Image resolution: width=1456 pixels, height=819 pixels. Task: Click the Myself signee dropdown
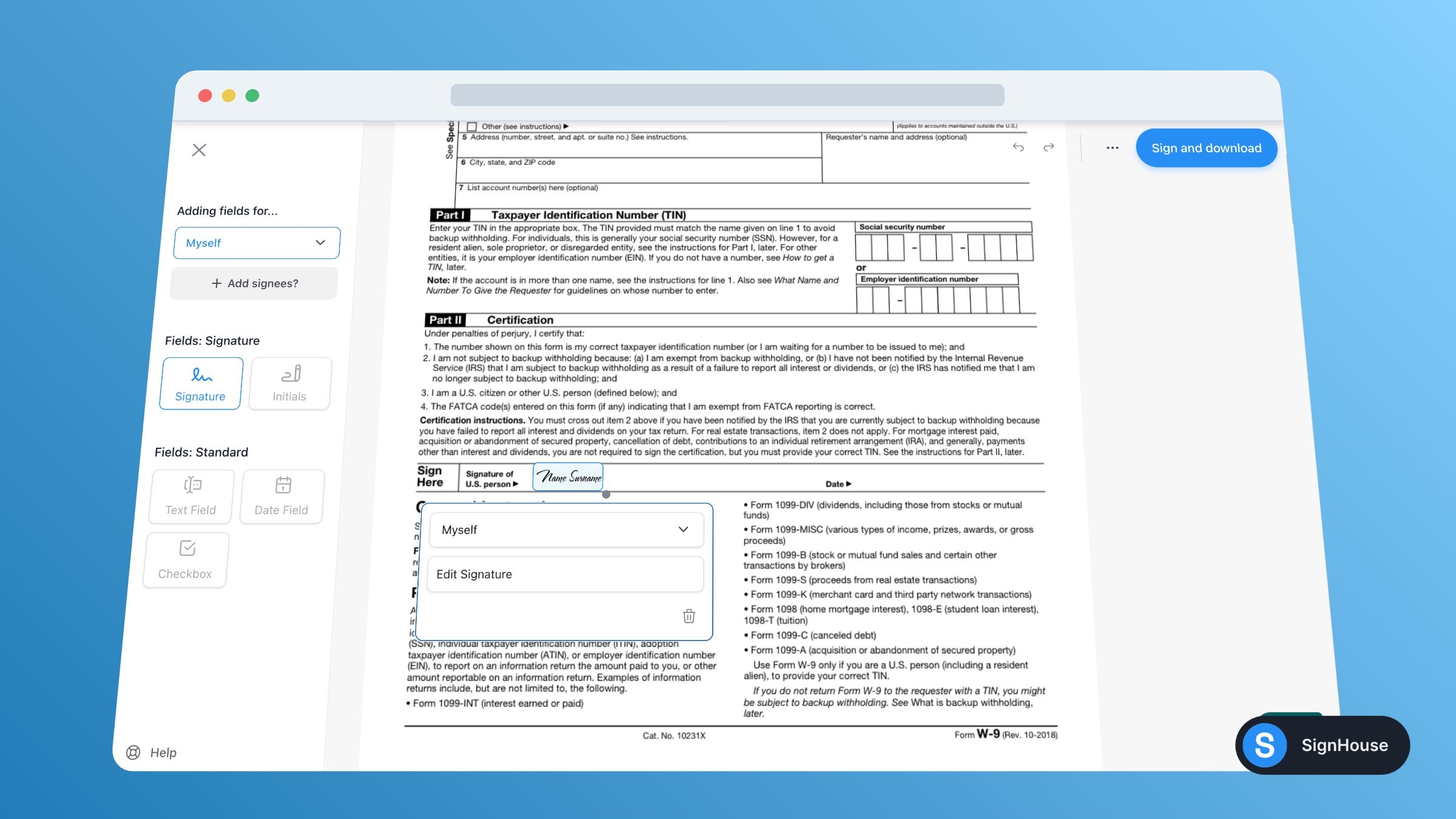point(254,242)
